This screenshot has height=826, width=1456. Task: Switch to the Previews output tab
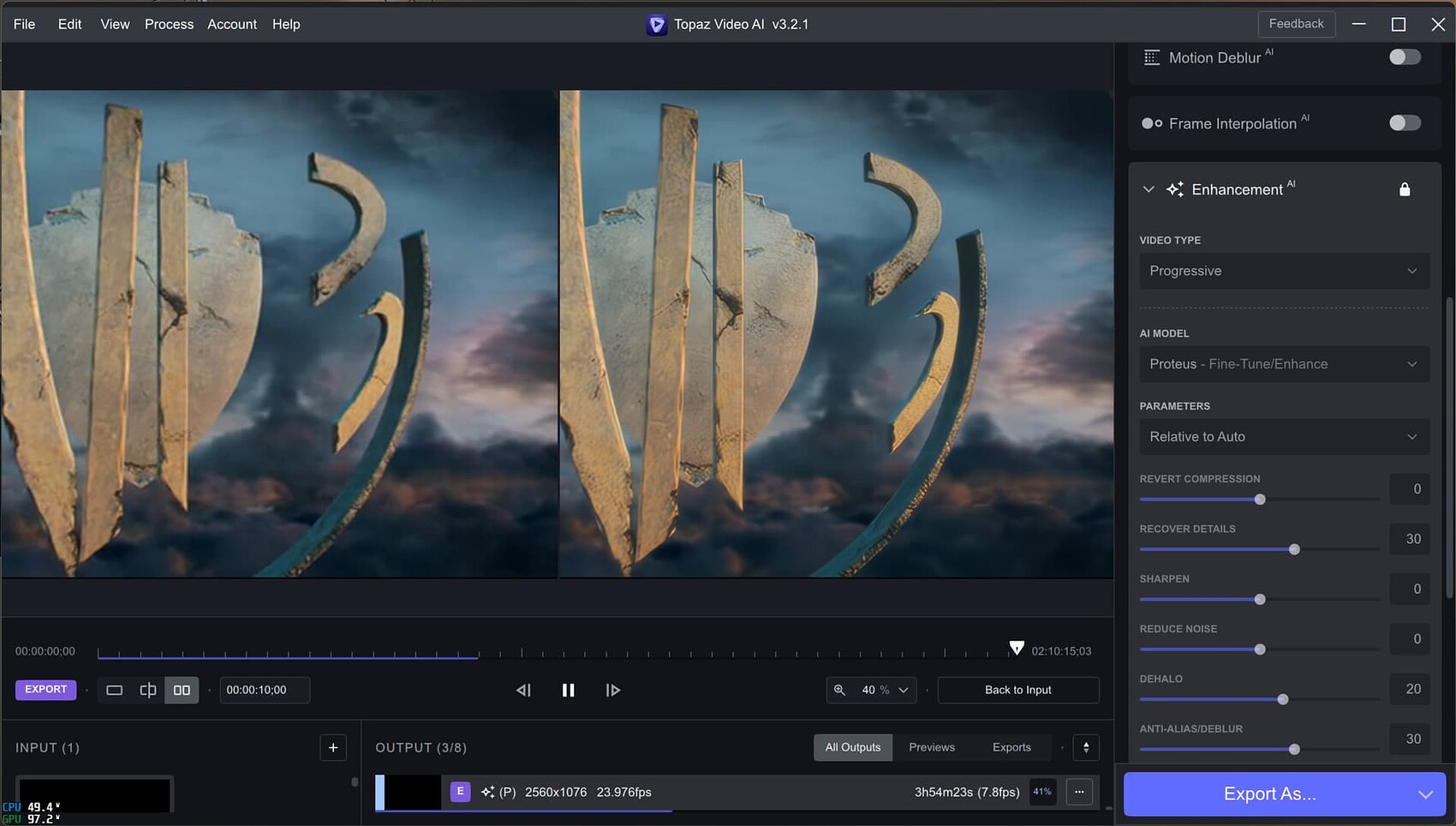point(931,747)
